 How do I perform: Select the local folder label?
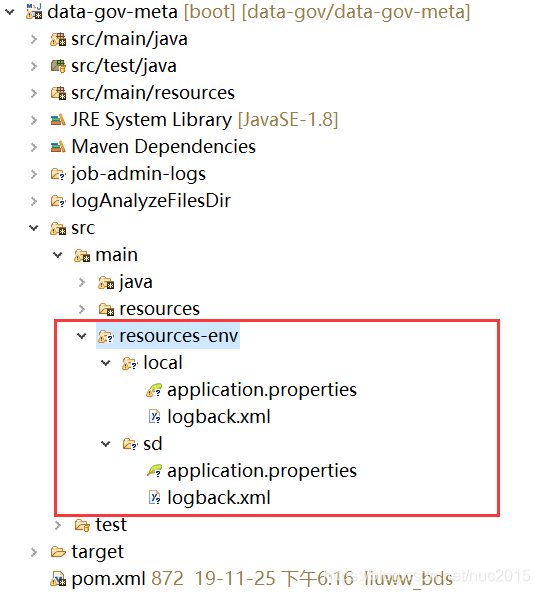pos(163,363)
